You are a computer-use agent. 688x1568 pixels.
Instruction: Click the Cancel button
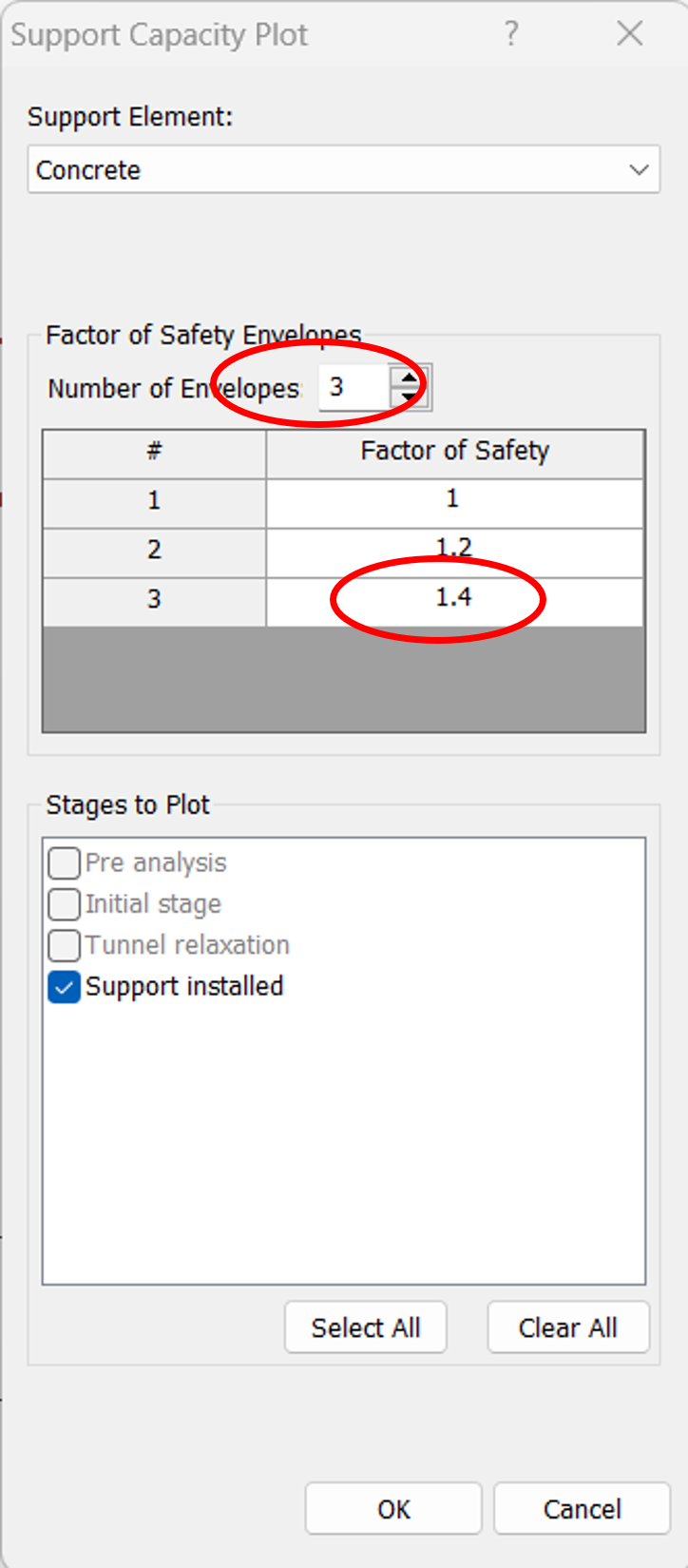pyautogui.click(x=582, y=1509)
